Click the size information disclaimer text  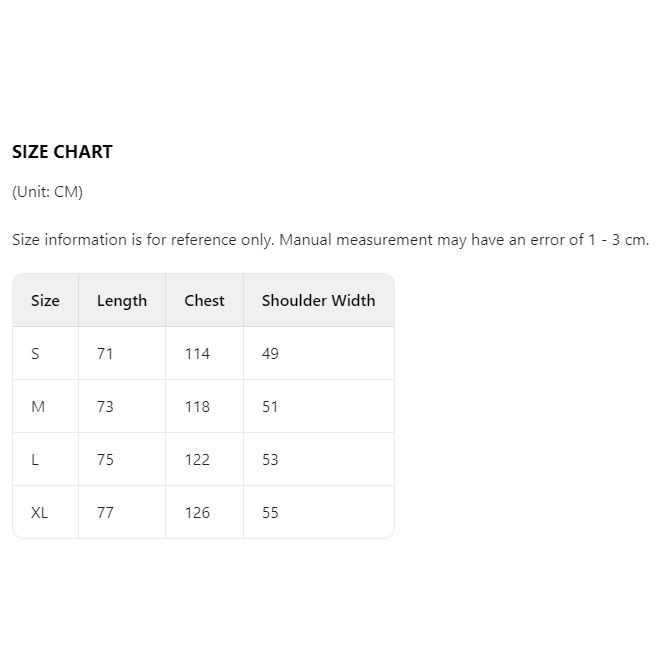[330, 240]
